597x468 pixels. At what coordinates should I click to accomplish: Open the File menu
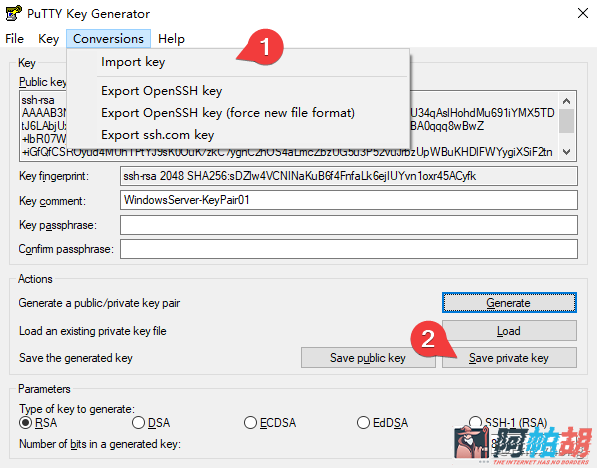click(14, 39)
